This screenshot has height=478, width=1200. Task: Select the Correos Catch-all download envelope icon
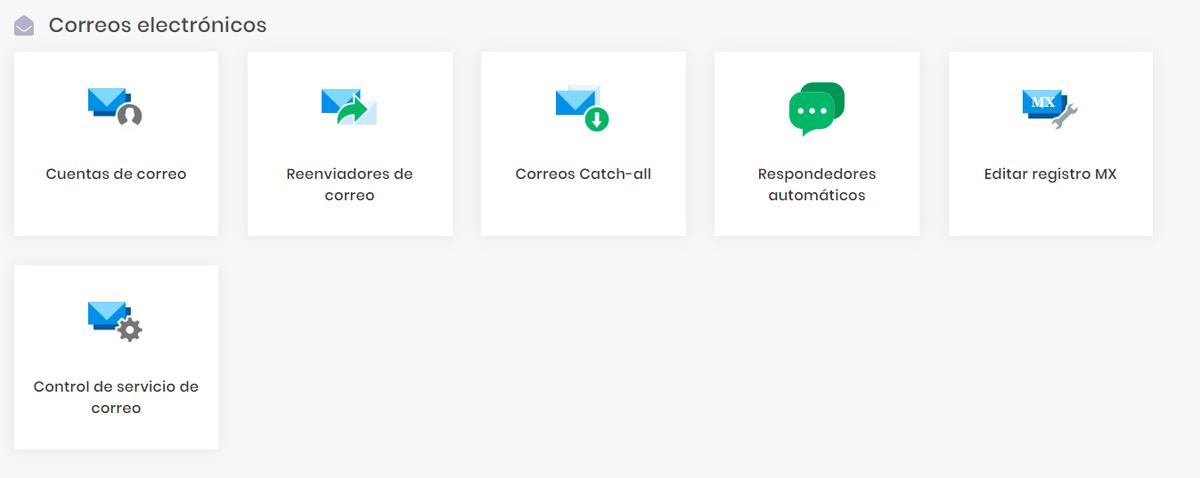(583, 108)
